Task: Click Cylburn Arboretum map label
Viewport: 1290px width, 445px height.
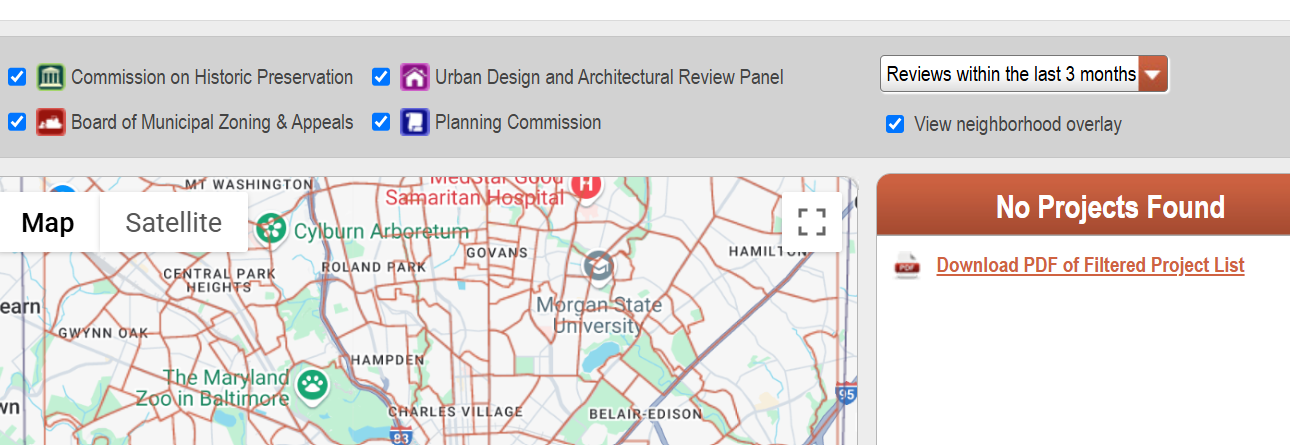Action: 381,232
